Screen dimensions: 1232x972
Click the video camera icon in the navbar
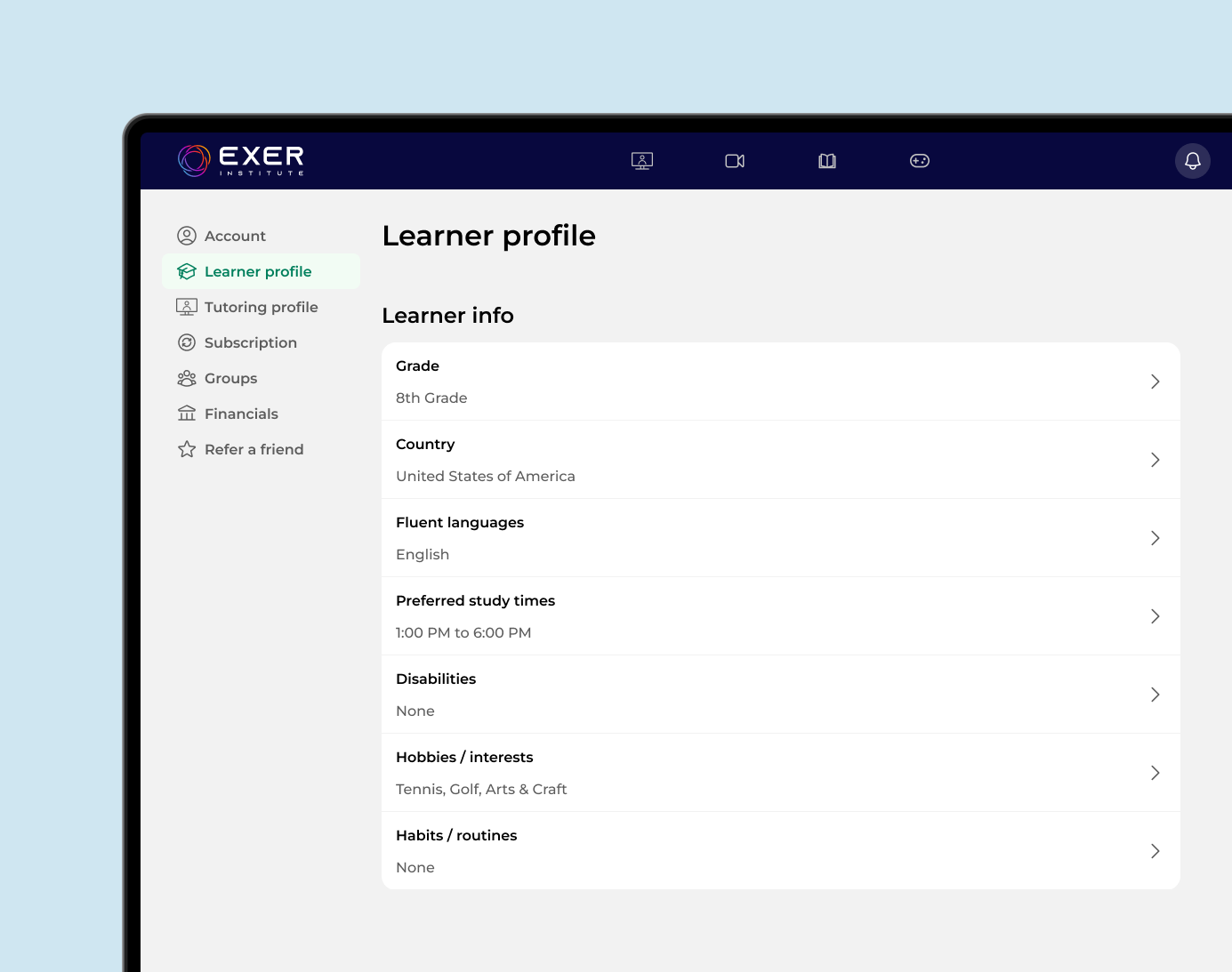coord(735,161)
